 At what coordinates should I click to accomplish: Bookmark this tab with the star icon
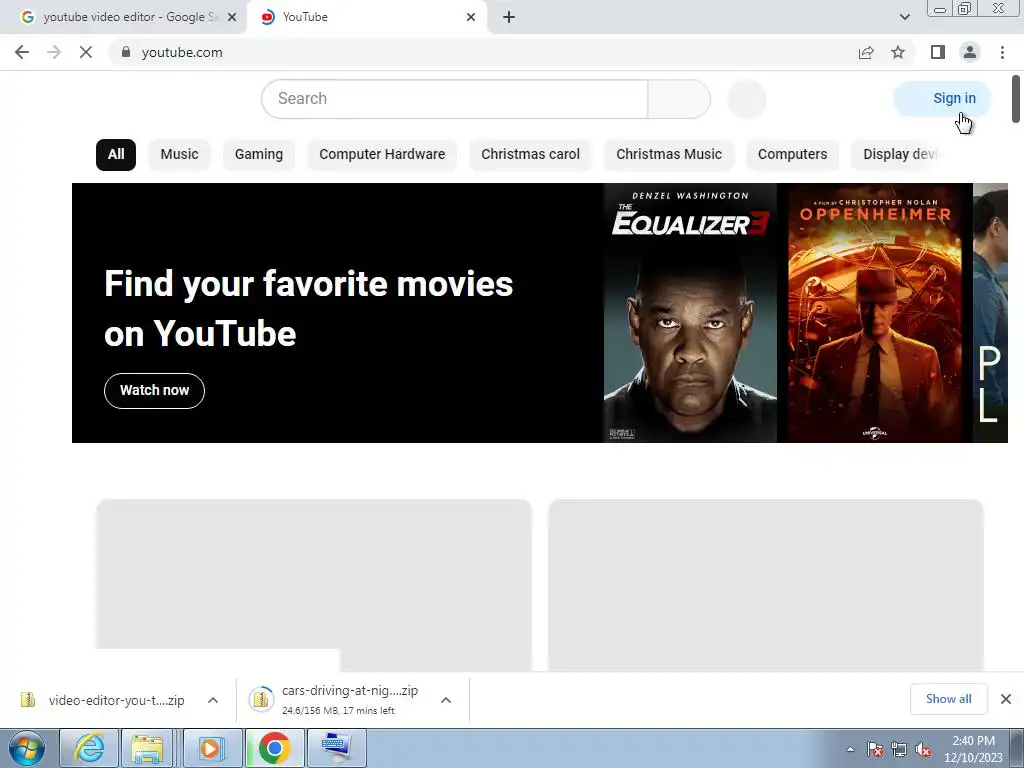point(898,52)
